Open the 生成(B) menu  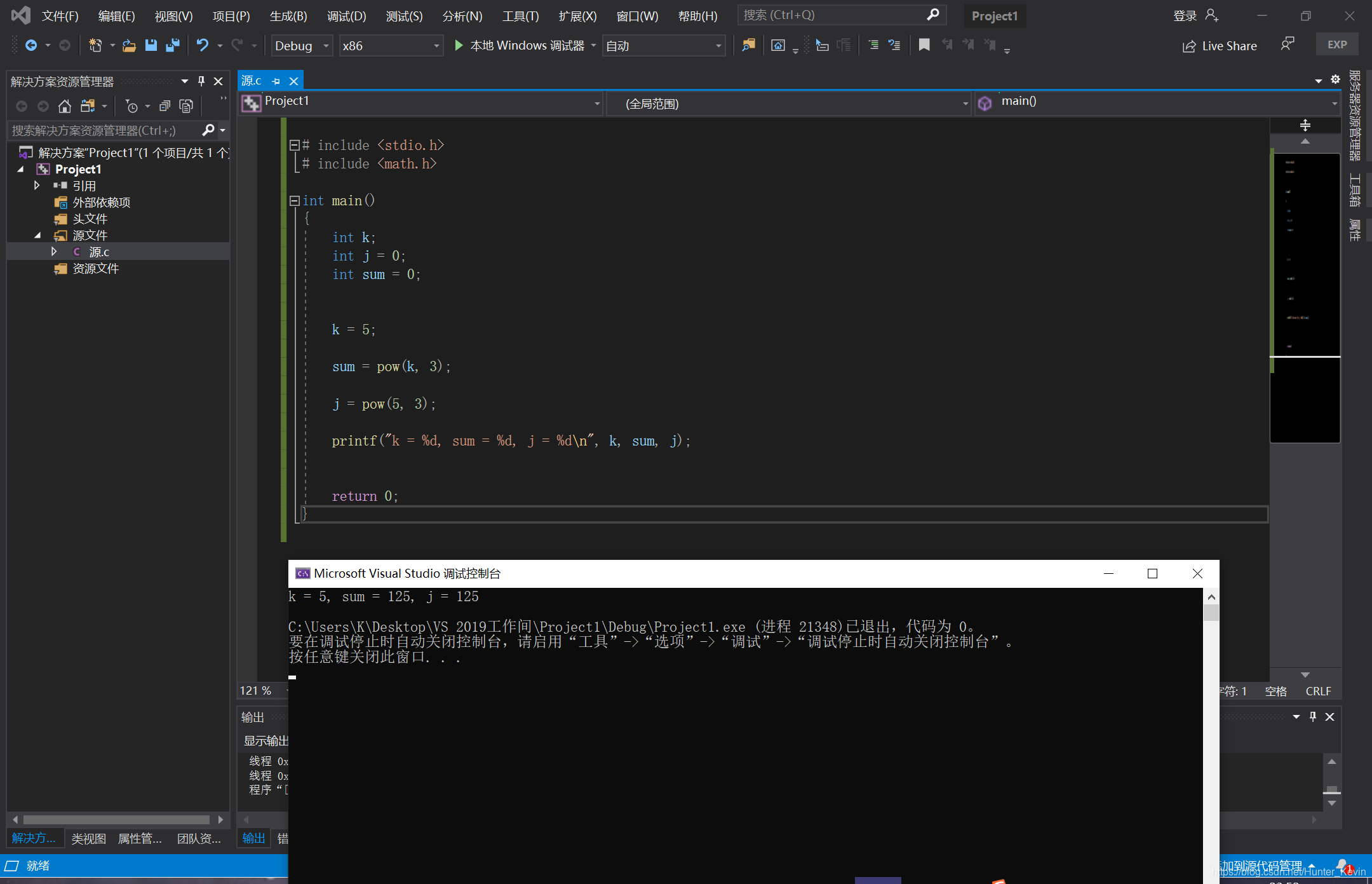288,16
